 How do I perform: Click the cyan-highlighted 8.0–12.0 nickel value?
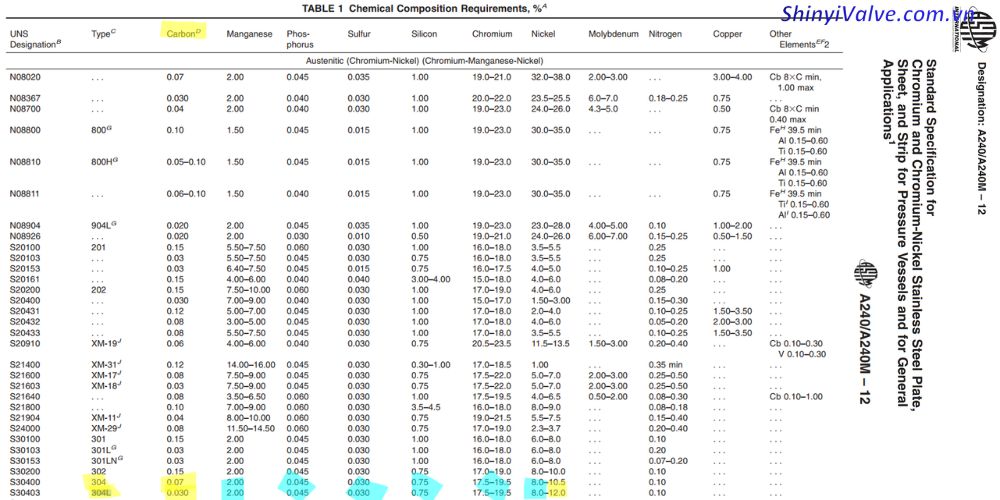(x=551, y=492)
